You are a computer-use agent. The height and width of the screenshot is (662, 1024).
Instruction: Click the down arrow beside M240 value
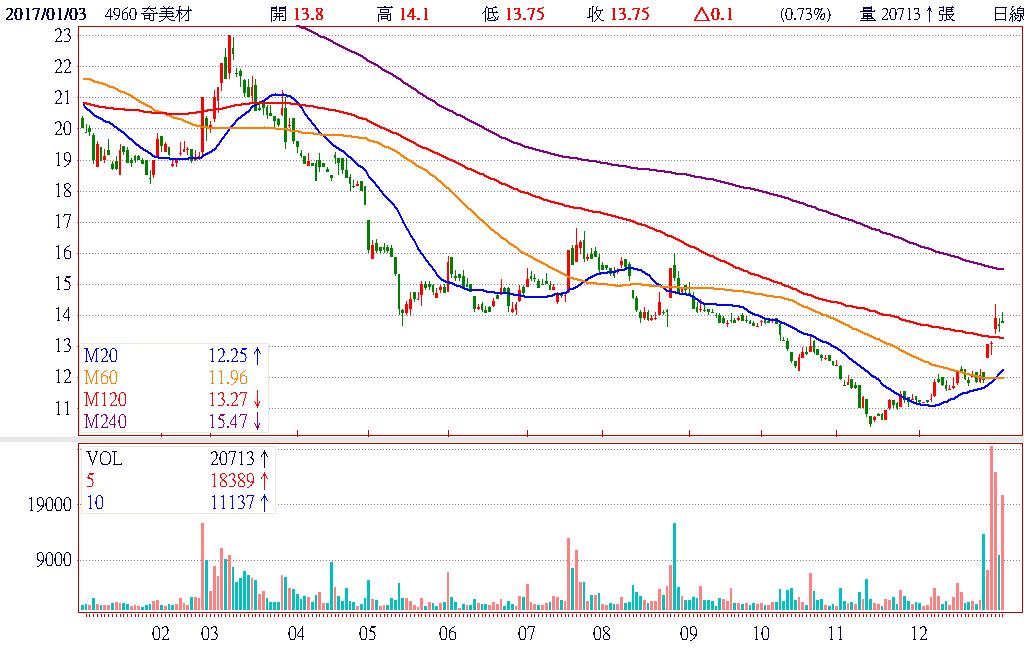pyautogui.click(x=257, y=421)
